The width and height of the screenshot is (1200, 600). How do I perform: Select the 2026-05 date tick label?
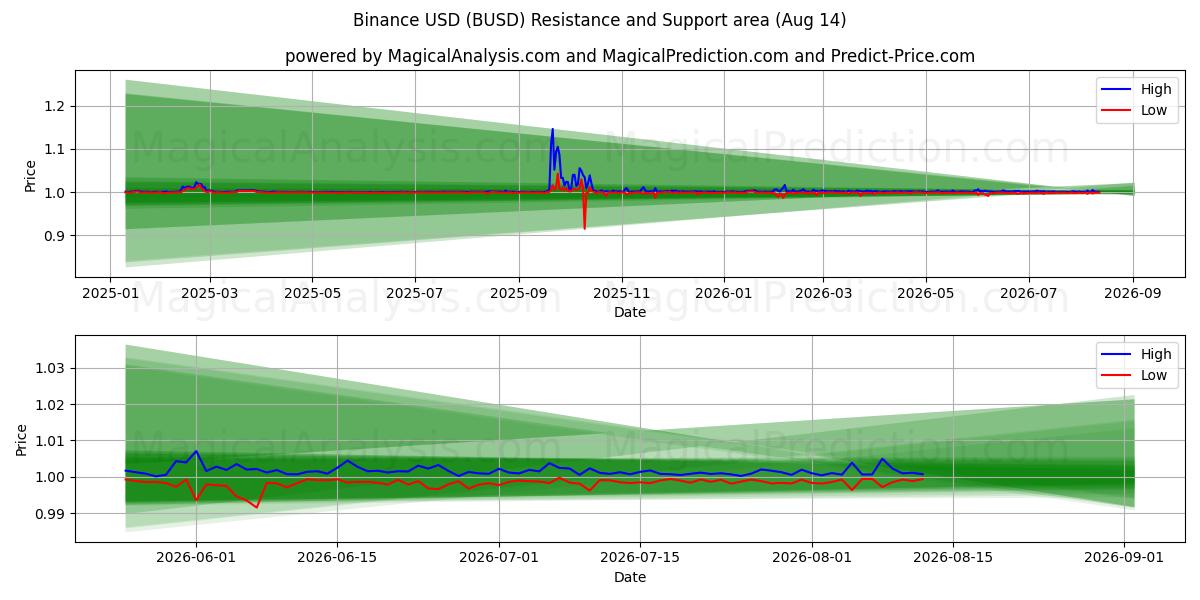coord(926,293)
